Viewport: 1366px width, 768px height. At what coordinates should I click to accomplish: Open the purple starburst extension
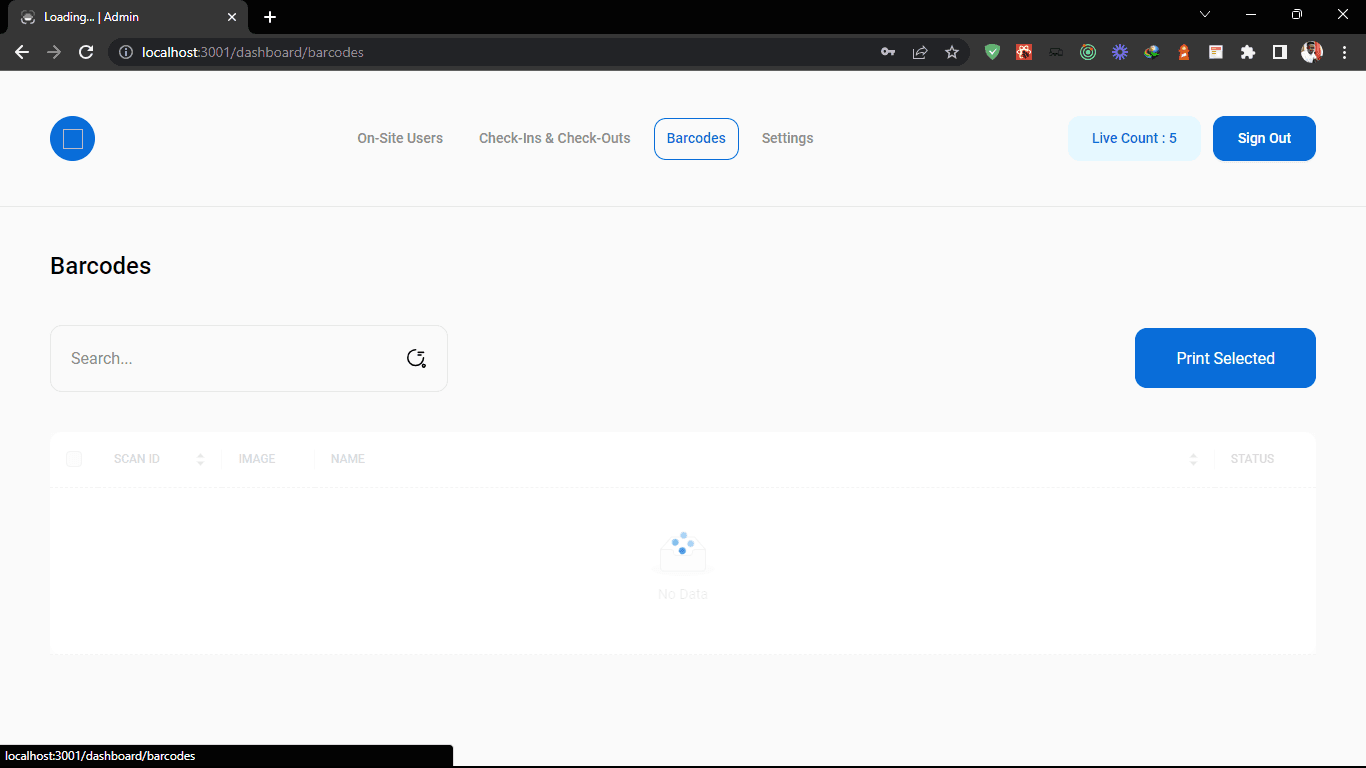pos(1120,52)
